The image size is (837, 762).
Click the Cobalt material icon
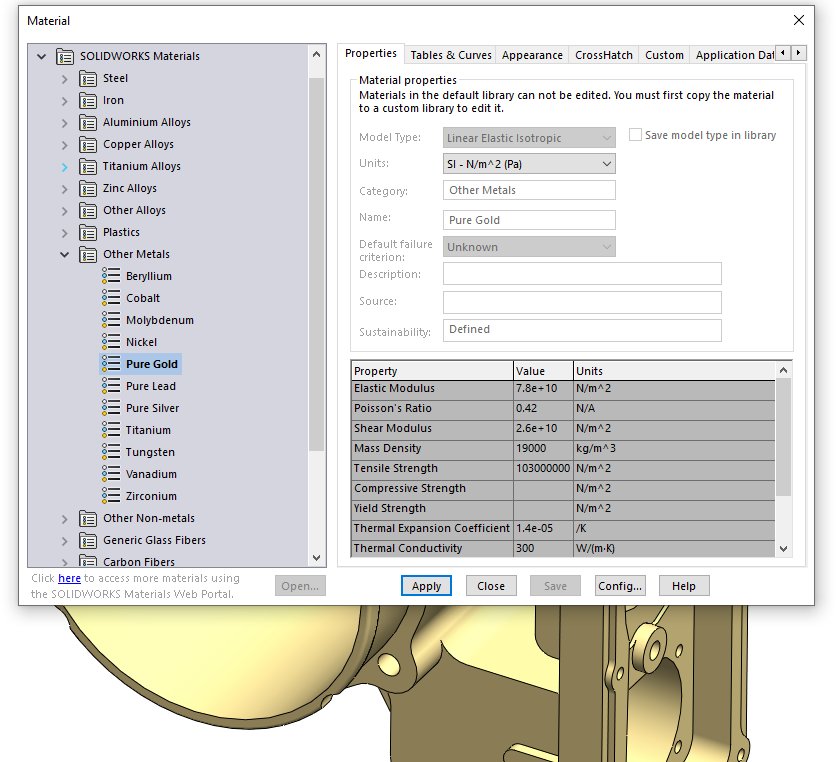tap(111, 297)
